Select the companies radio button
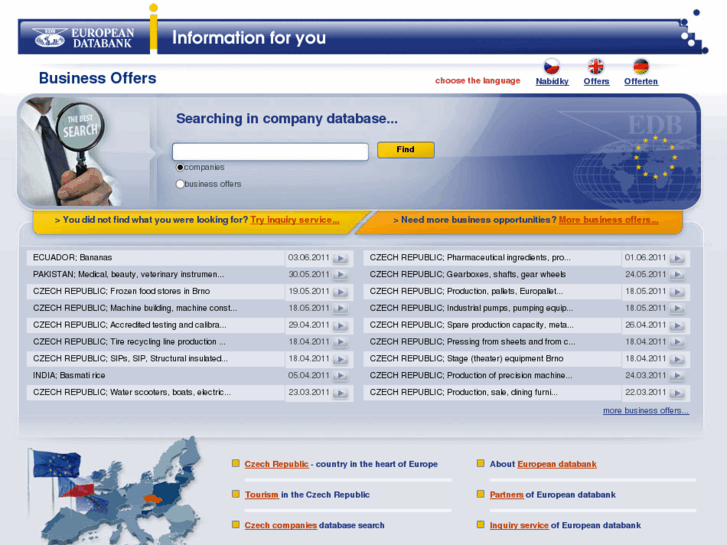Viewport: 727px width, 545px height. (180, 167)
